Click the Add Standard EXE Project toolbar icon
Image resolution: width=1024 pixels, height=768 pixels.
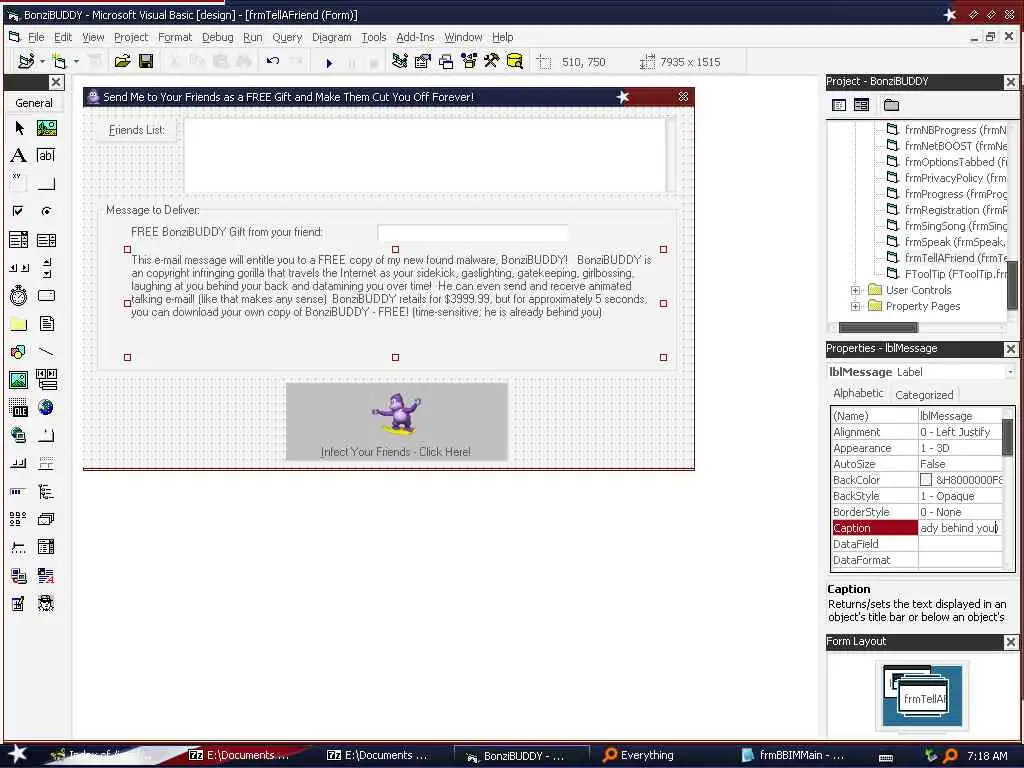point(26,61)
